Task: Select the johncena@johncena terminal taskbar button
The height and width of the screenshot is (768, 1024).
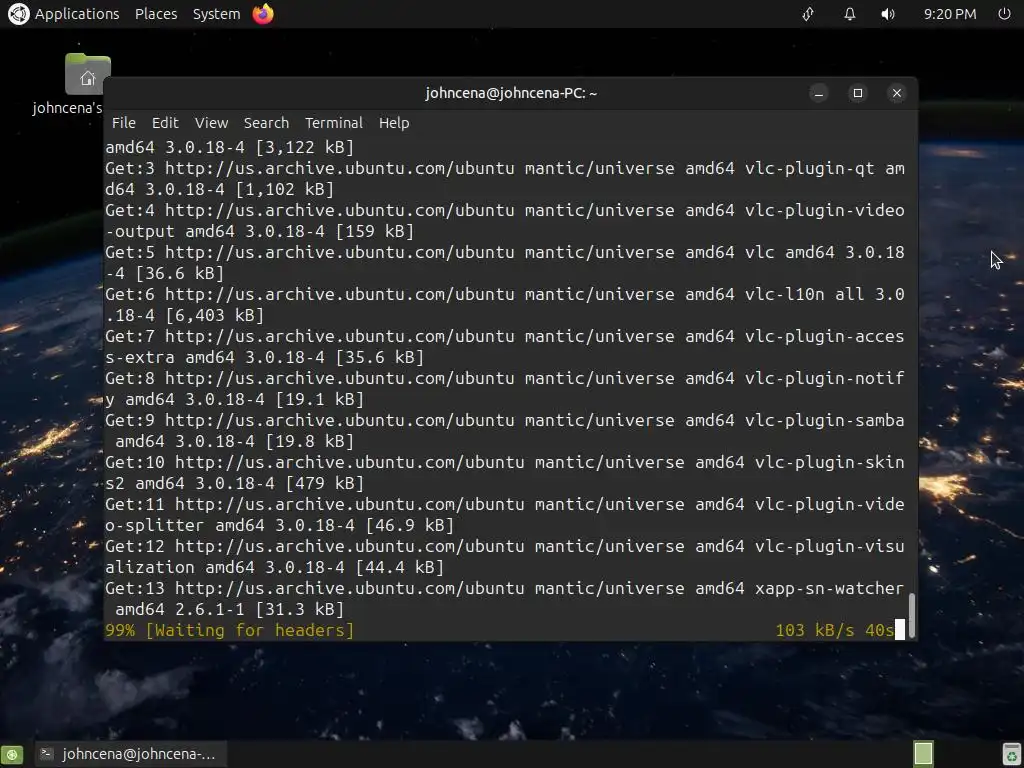Action: [x=130, y=754]
